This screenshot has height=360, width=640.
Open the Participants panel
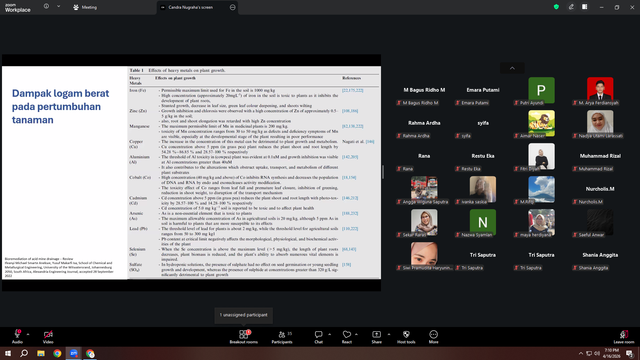pyautogui.click(x=282, y=336)
